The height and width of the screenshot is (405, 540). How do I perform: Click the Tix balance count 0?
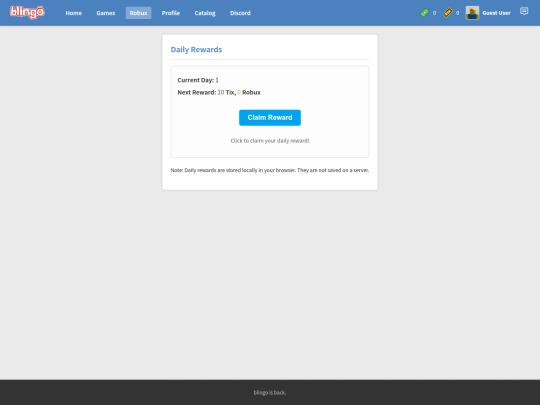(457, 13)
